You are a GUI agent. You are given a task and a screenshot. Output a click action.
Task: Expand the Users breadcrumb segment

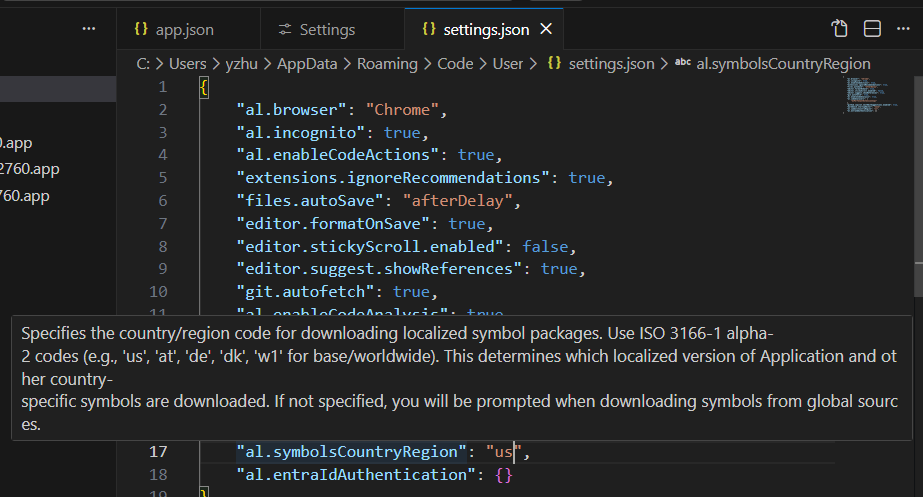[x=187, y=63]
